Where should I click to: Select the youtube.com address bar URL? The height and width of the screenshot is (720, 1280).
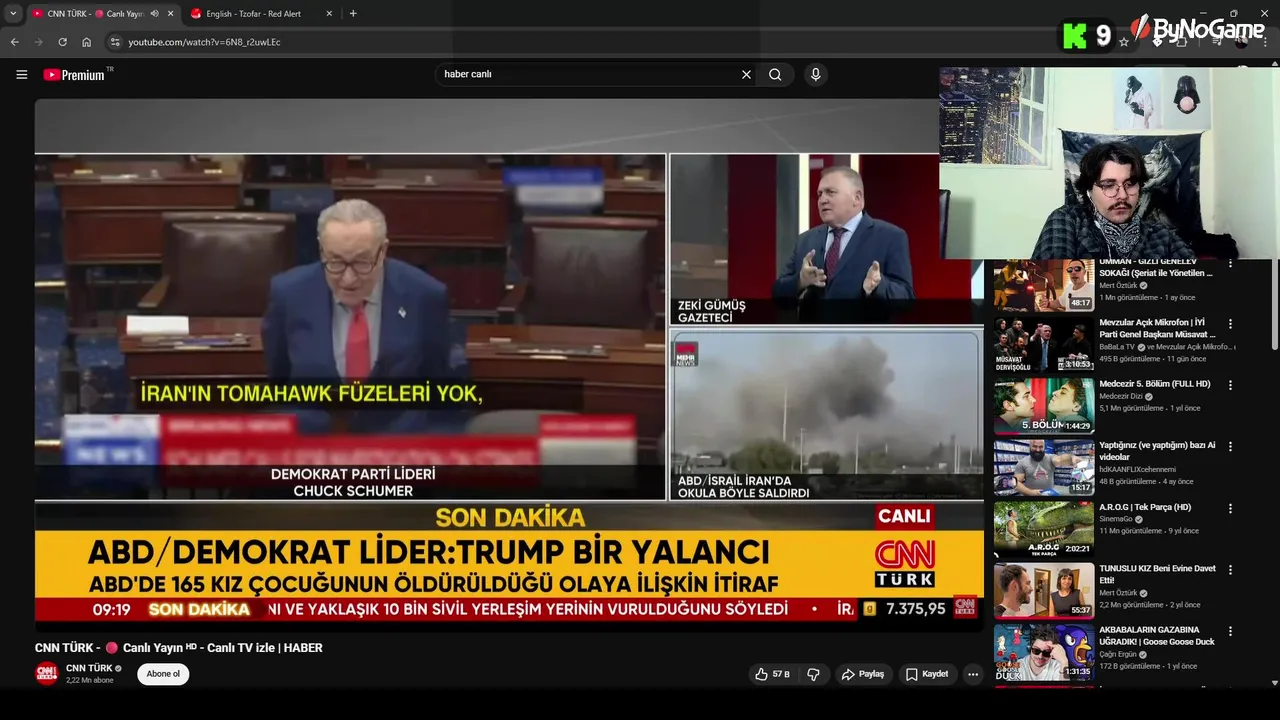pos(204,42)
